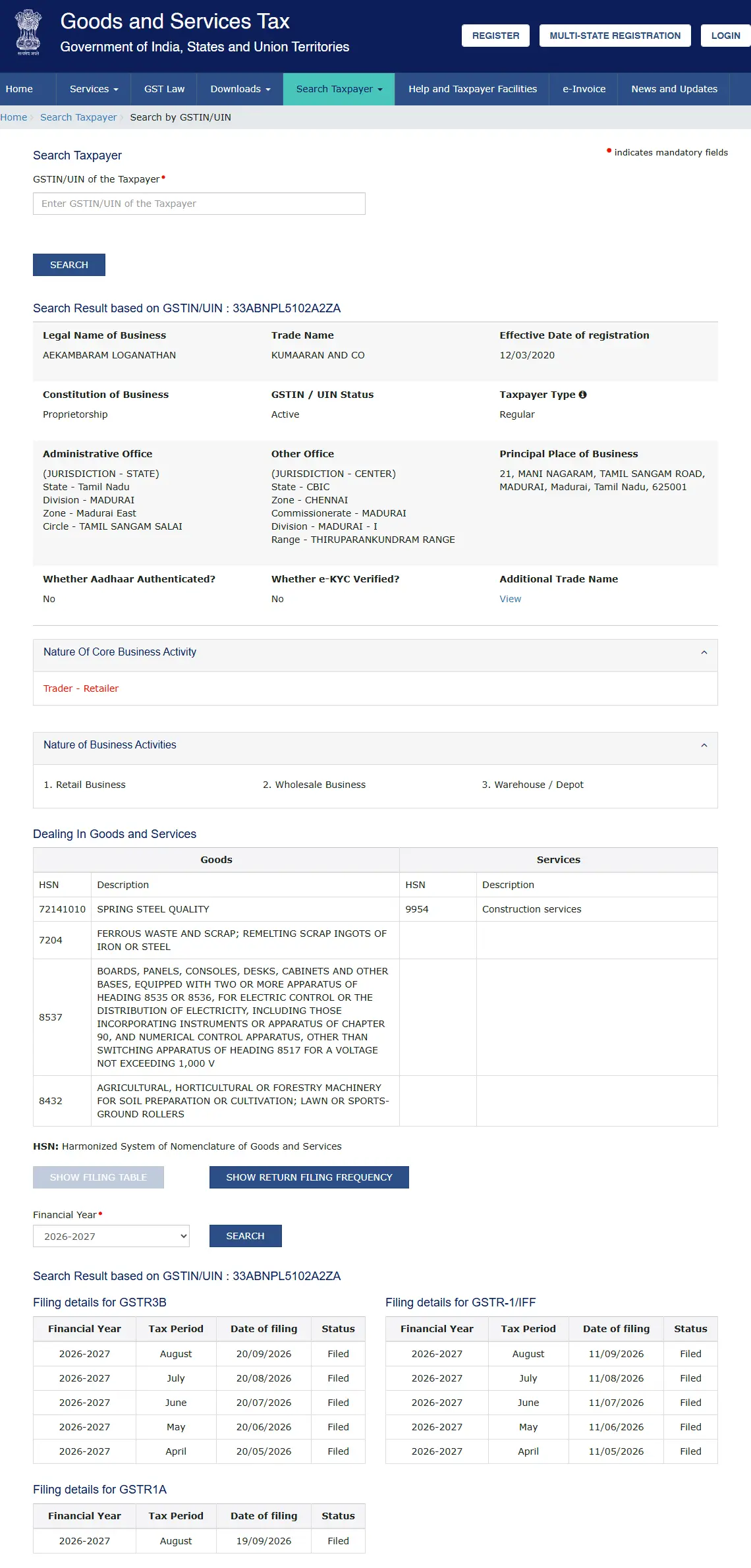Click services HSN 9954 cell

click(437, 909)
